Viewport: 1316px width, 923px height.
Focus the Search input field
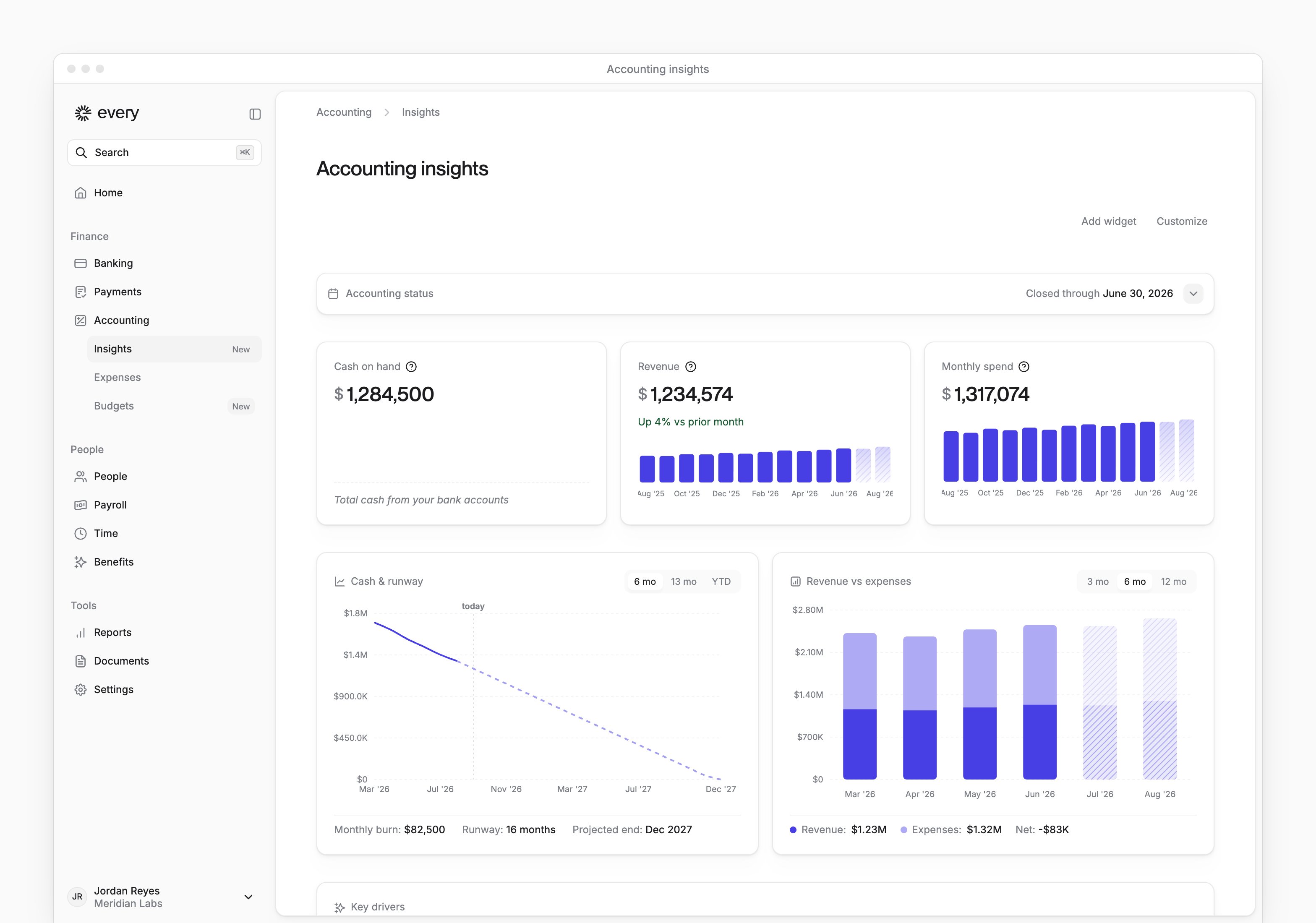(x=164, y=152)
